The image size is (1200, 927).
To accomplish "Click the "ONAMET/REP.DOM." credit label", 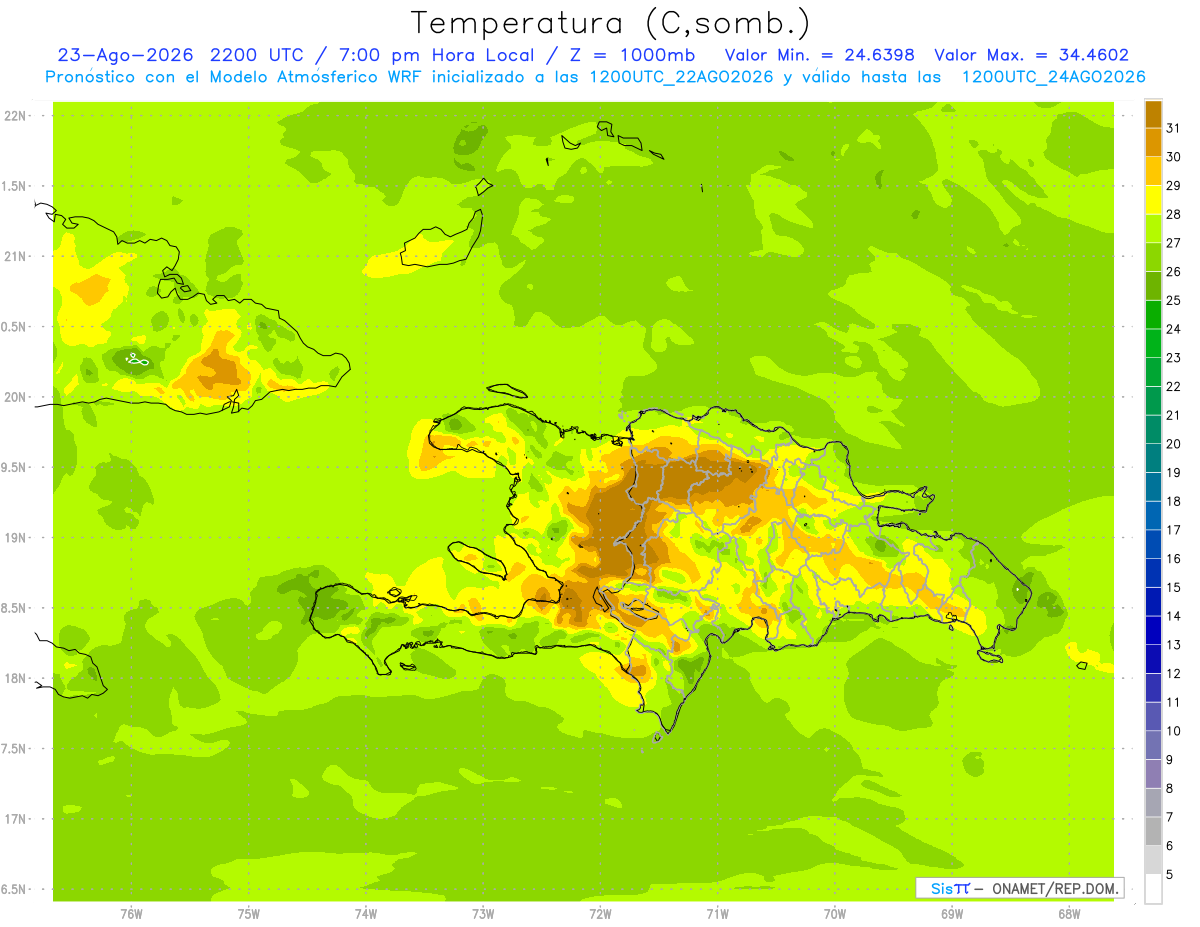I will tap(1054, 888).
